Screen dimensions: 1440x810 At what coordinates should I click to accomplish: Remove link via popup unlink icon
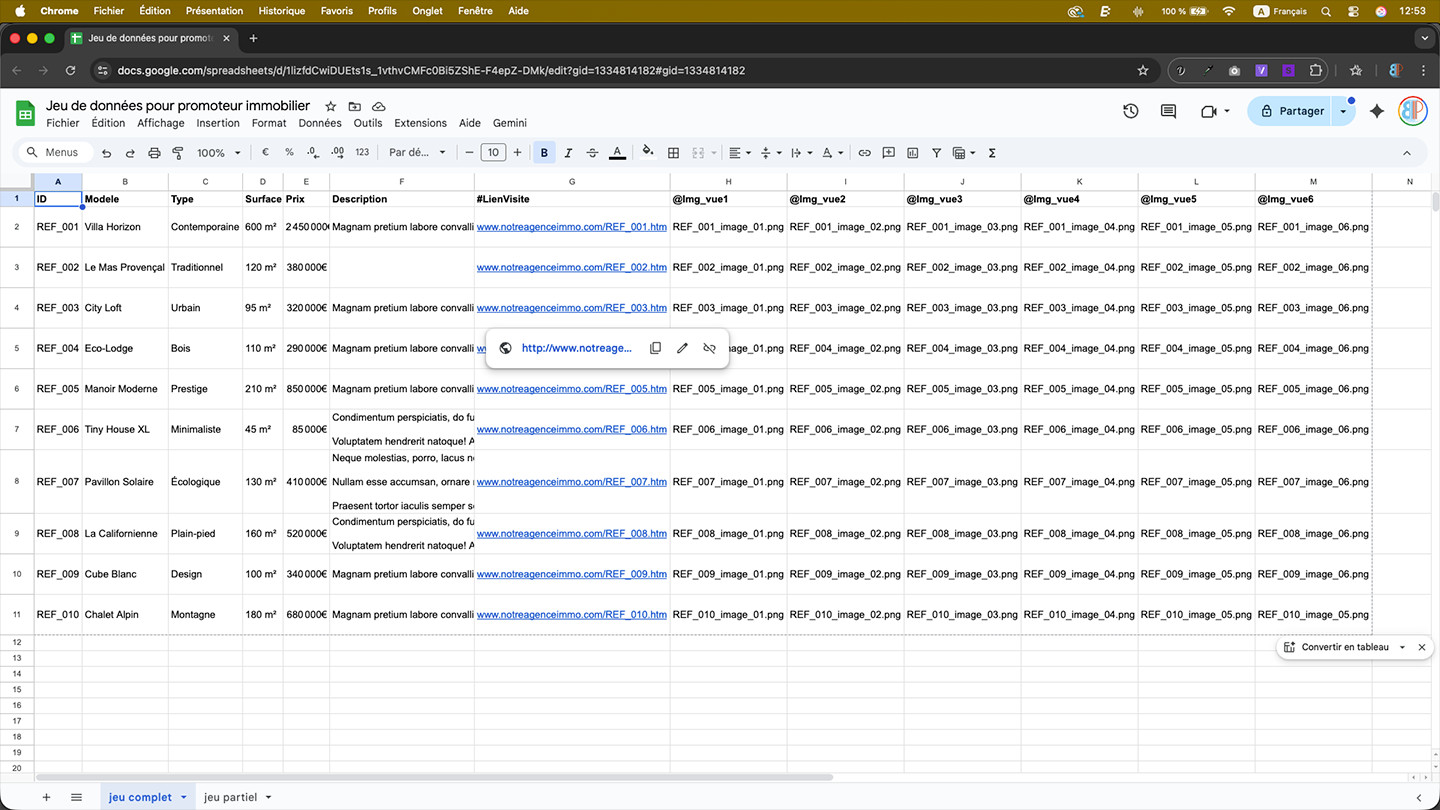709,348
